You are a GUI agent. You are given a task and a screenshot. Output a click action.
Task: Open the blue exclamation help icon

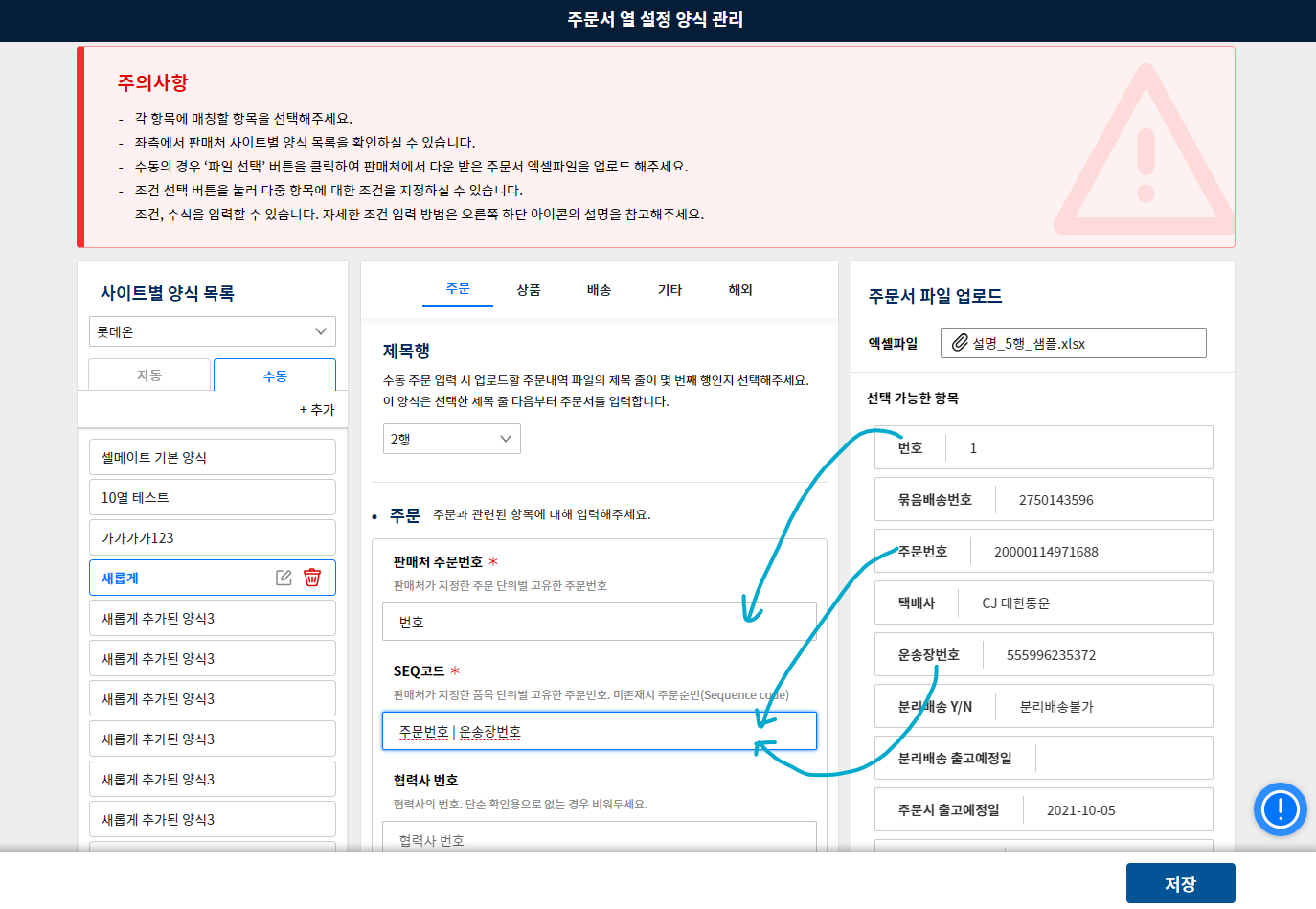[x=1280, y=809]
